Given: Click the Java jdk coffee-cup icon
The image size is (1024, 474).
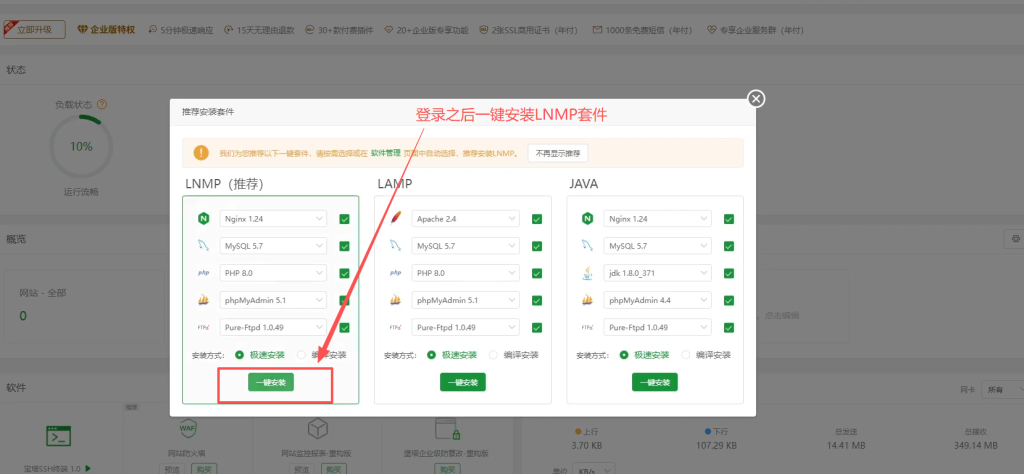Looking at the screenshot, I should coord(587,273).
